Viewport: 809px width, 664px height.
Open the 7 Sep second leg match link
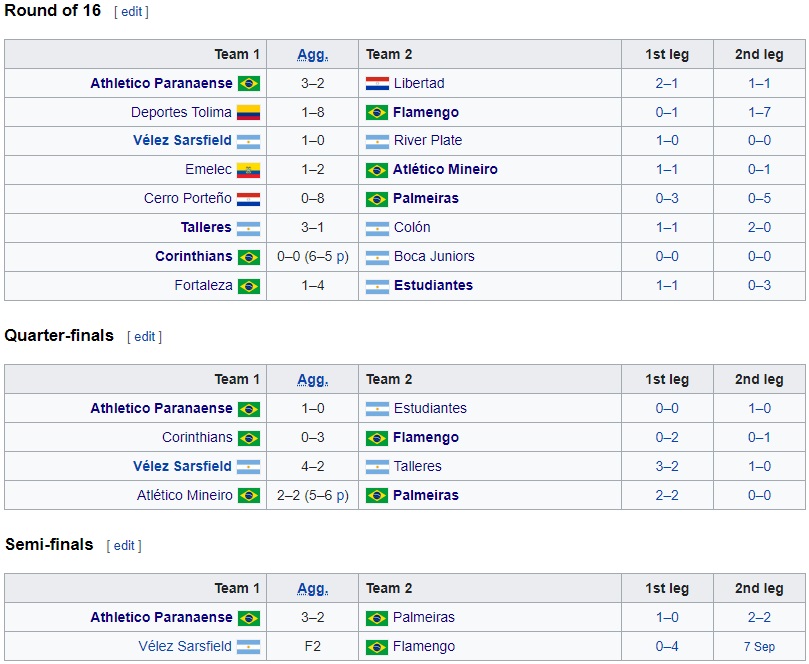pos(760,646)
